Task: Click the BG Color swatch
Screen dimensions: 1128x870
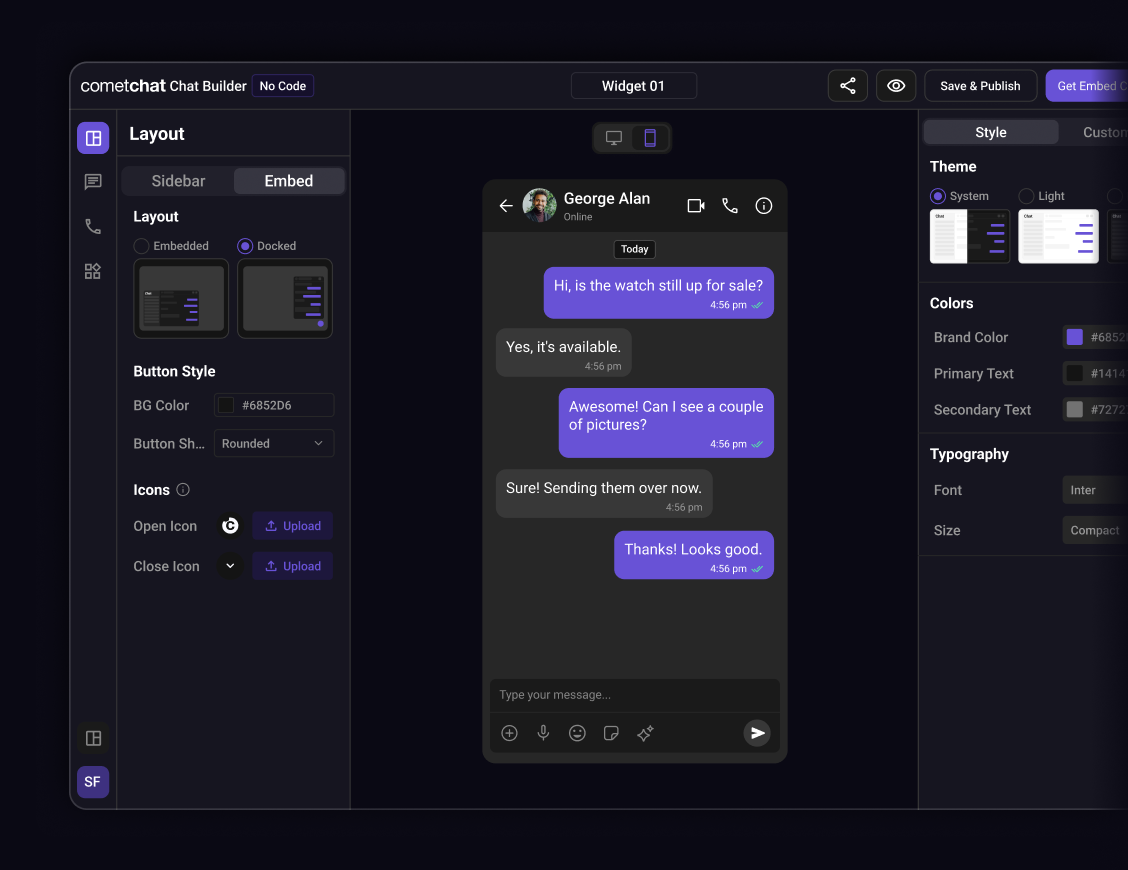Action: click(226, 405)
